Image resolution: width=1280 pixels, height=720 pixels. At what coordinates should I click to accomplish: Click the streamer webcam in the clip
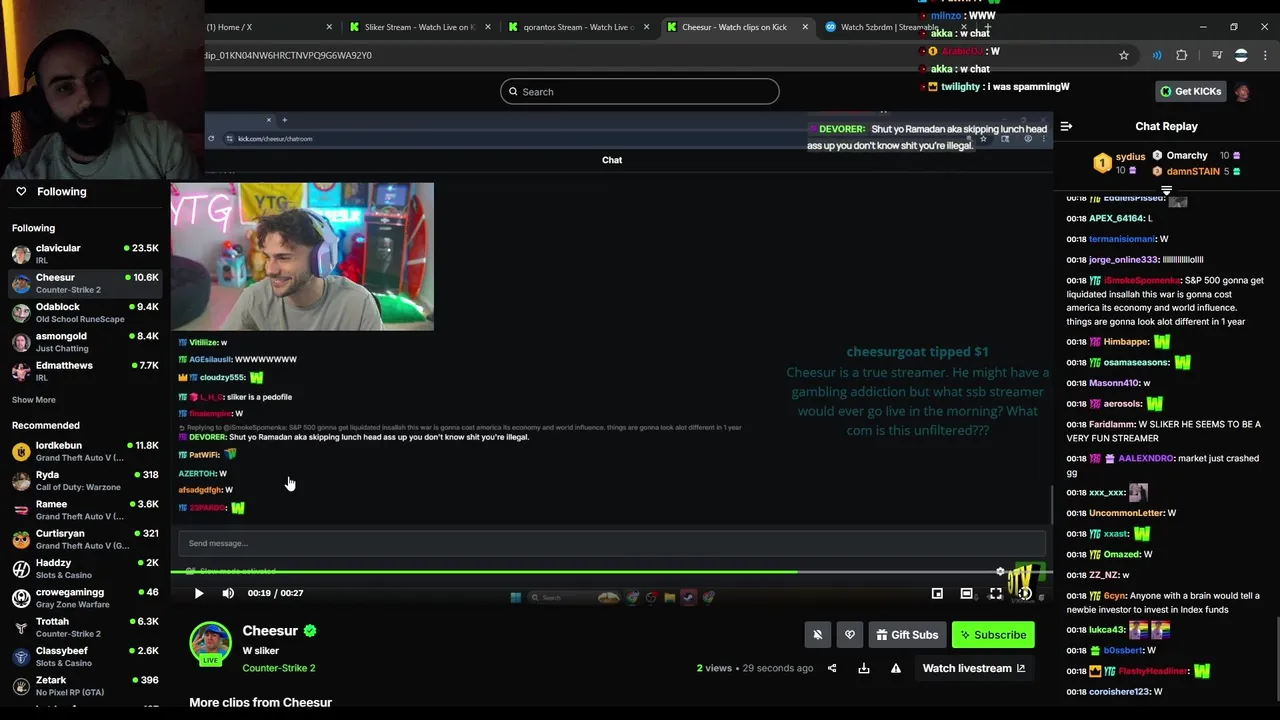302,256
